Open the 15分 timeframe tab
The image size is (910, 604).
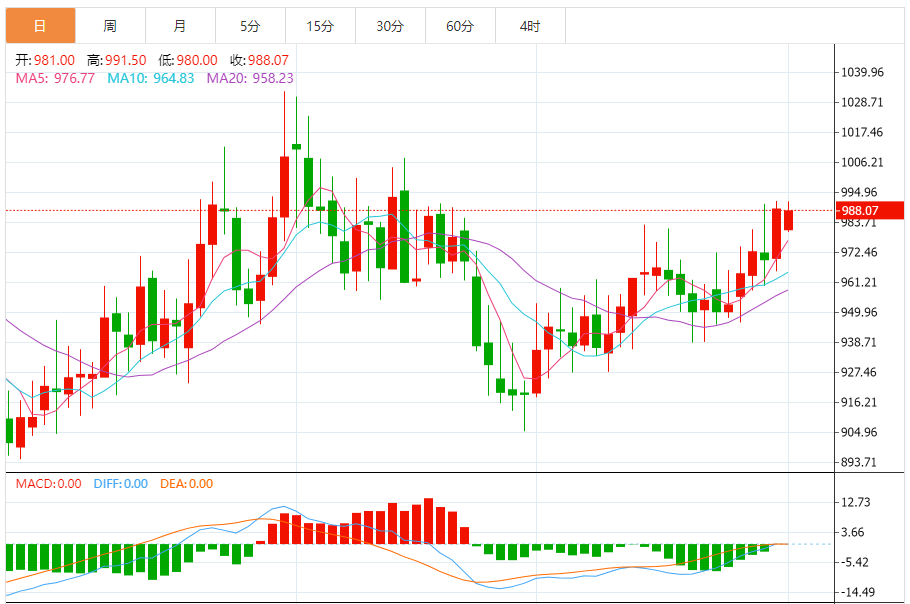pyautogui.click(x=320, y=26)
